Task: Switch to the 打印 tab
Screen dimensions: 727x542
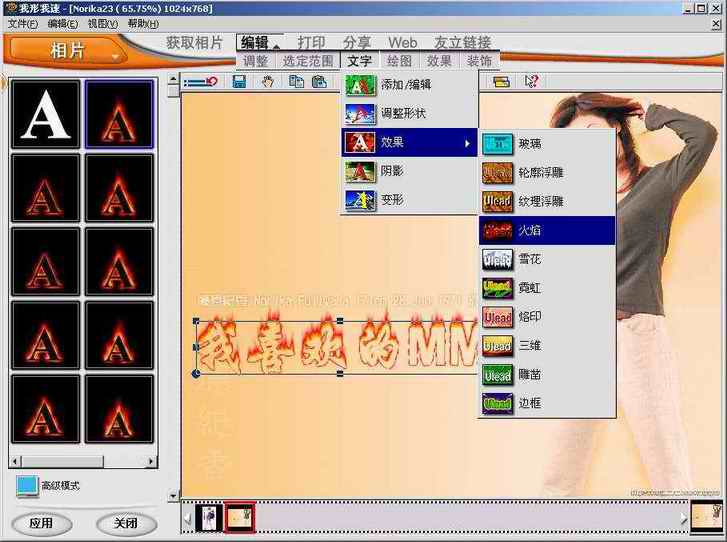Action: pos(311,43)
